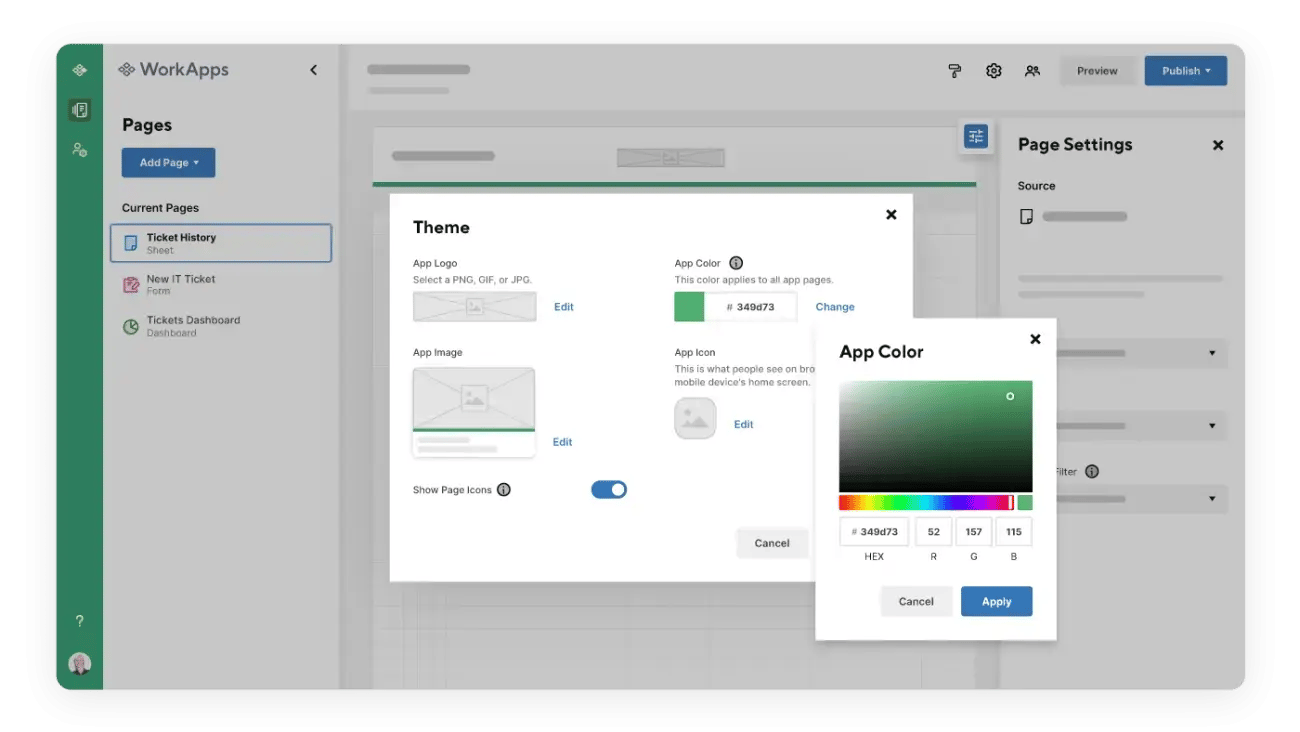Toggle the Show Page Icons switch
The width and height of the screenshot is (1300, 732).
tap(609, 489)
